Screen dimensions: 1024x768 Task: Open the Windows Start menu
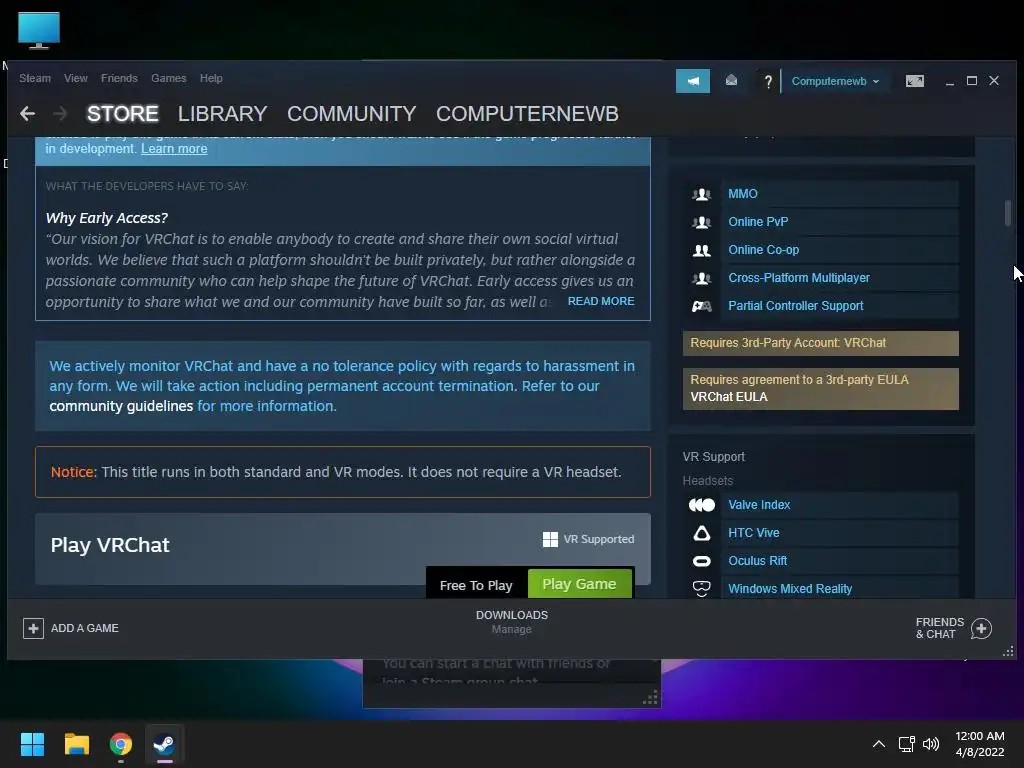pyautogui.click(x=32, y=744)
